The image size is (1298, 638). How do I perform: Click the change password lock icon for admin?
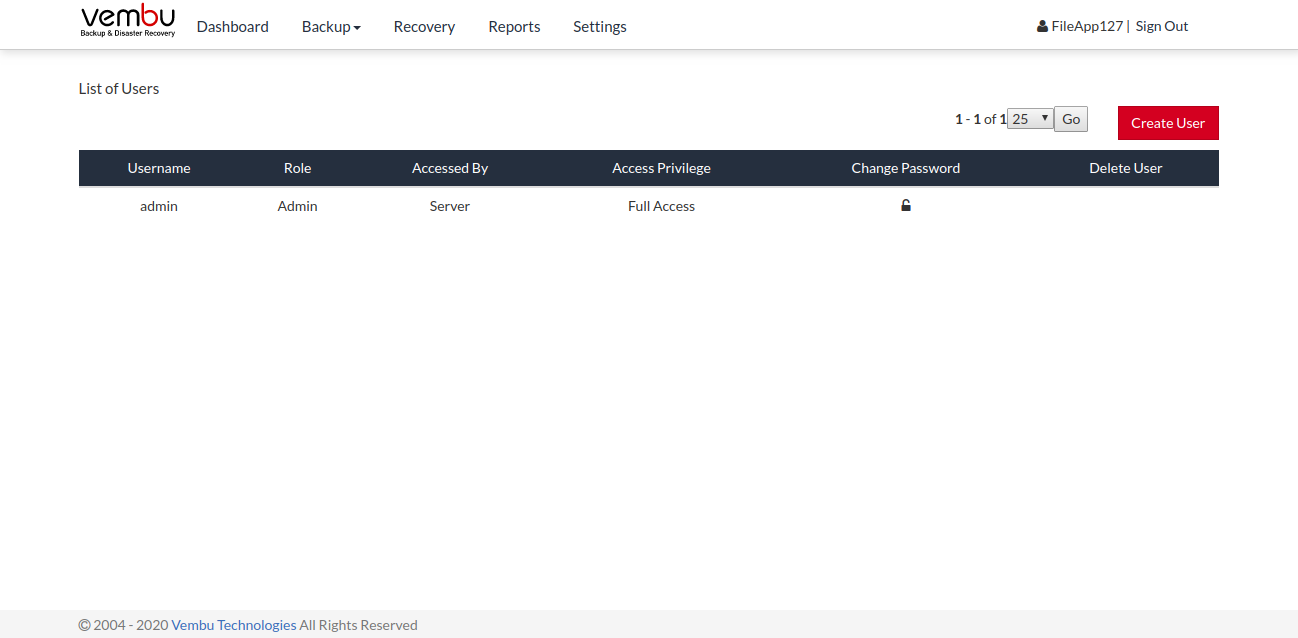[906, 205]
